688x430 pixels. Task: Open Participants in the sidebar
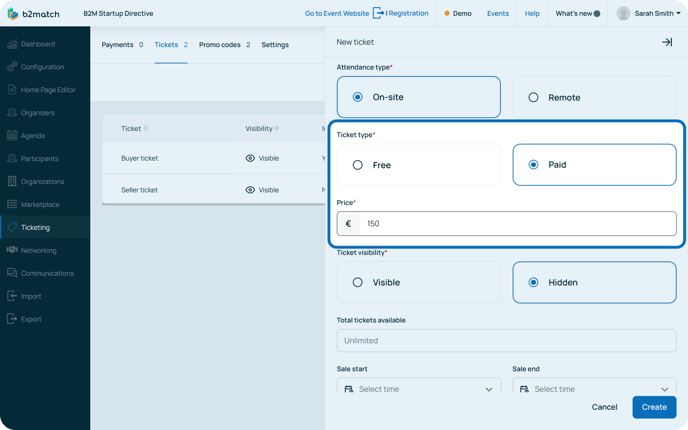click(x=45, y=158)
